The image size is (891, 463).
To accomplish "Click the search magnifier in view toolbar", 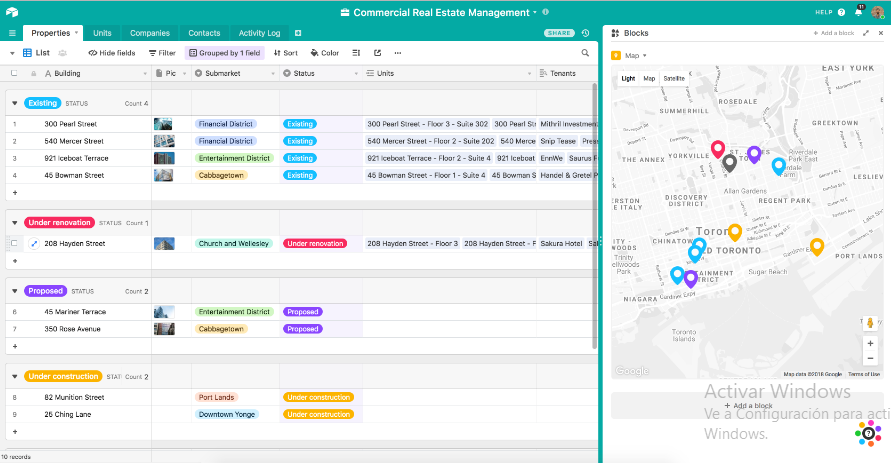I will tap(585, 53).
